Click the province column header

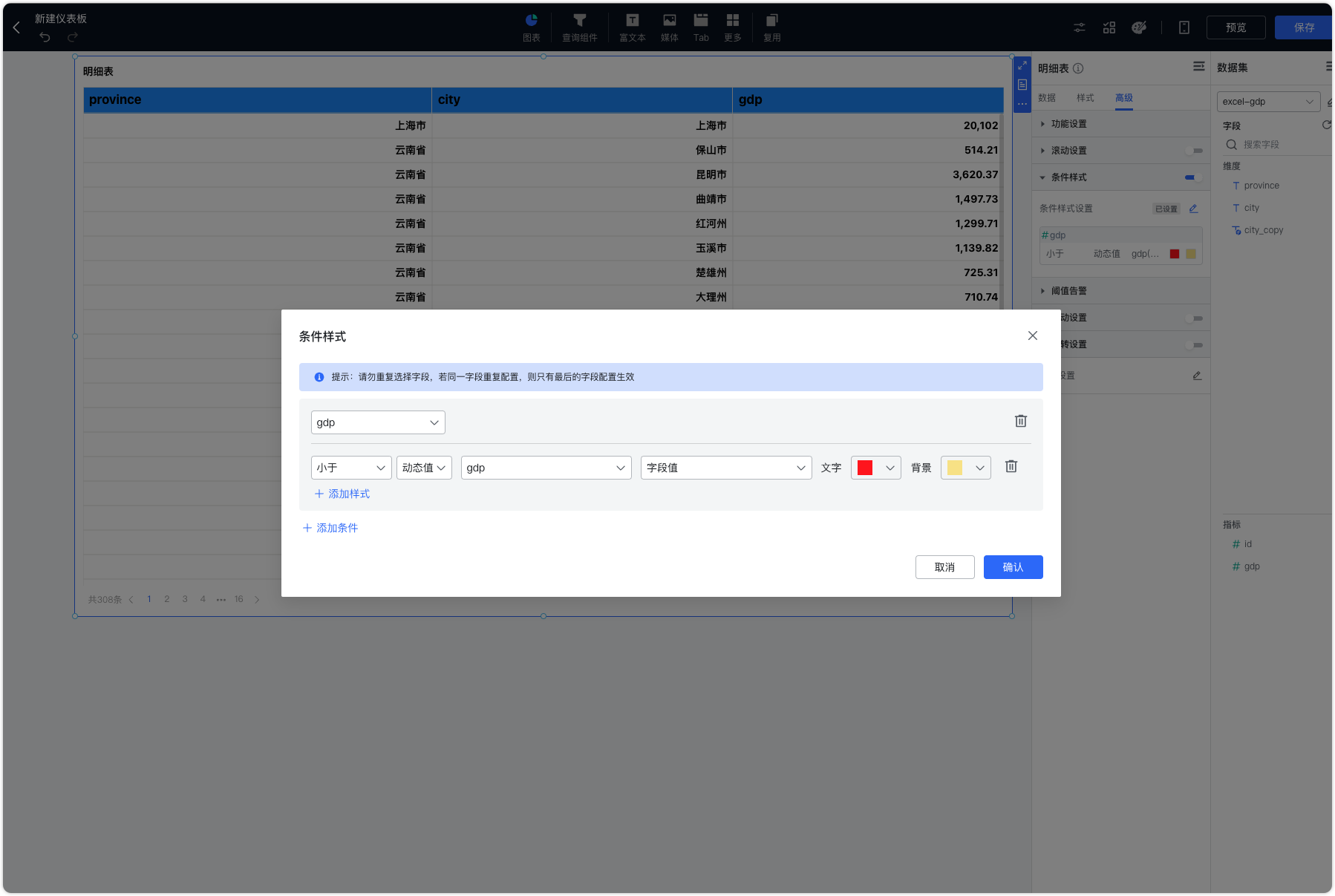(258, 99)
